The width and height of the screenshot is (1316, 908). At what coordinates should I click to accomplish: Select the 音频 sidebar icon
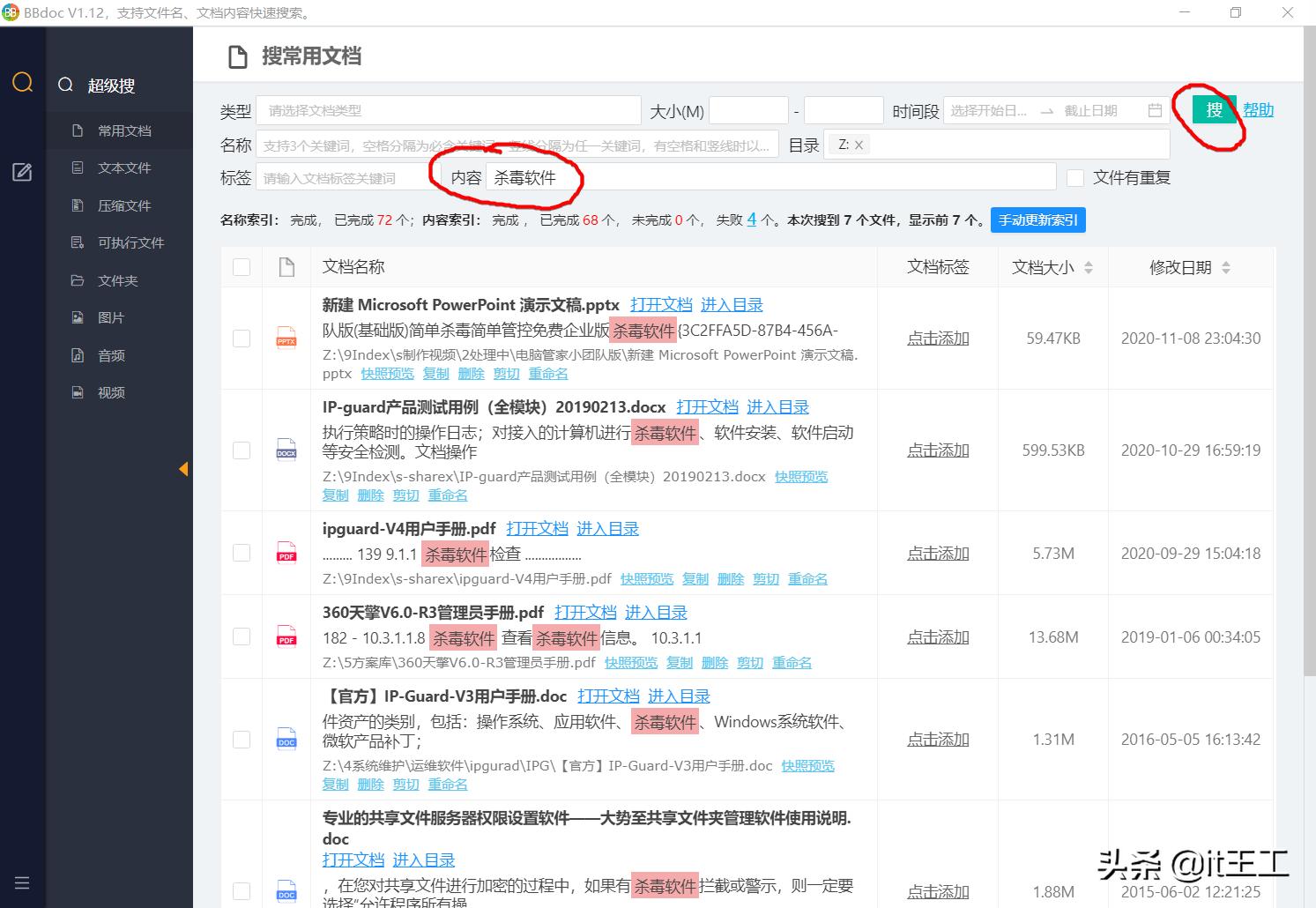(78, 355)
